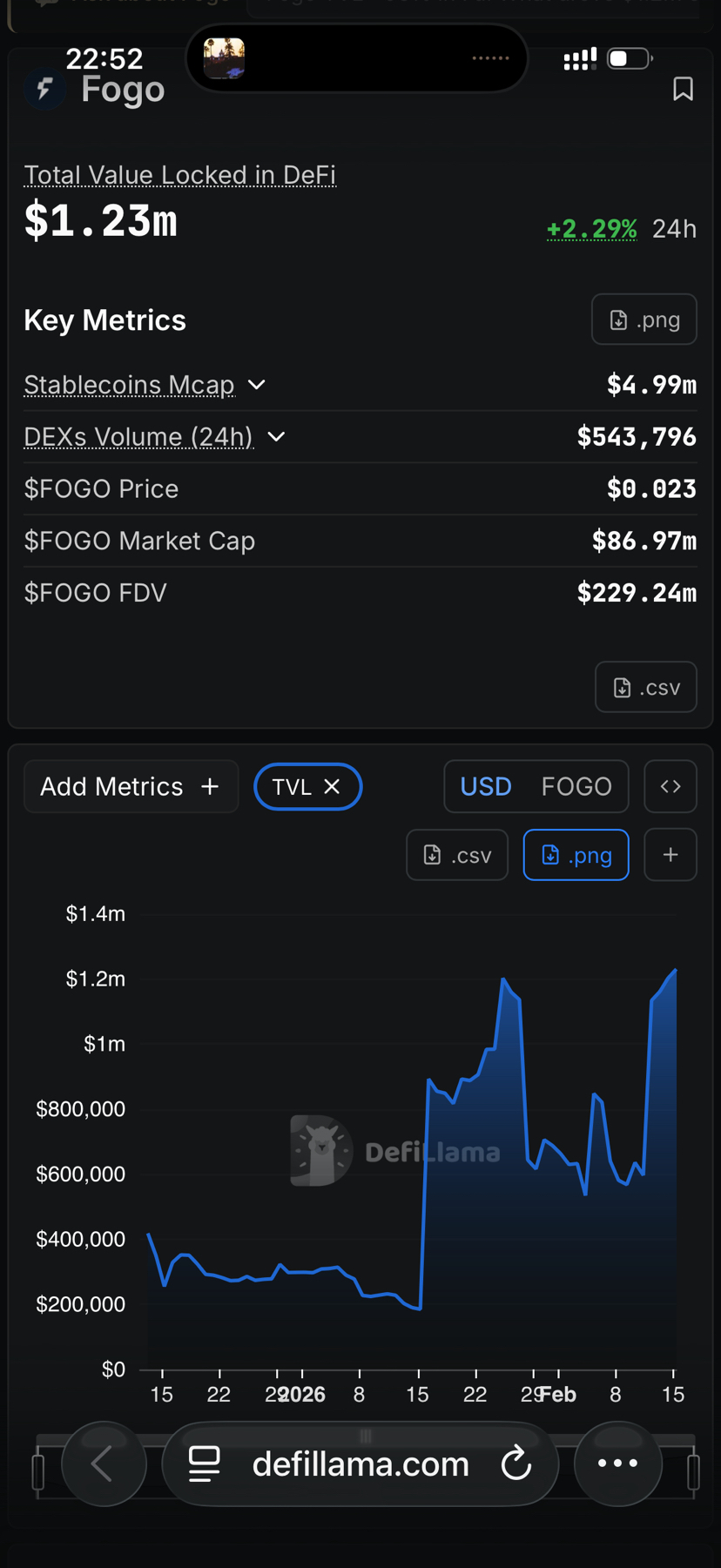Viewport: 721px width, 1568px height.
Task: Download Key Metrics .csv file
Action: 646,687
